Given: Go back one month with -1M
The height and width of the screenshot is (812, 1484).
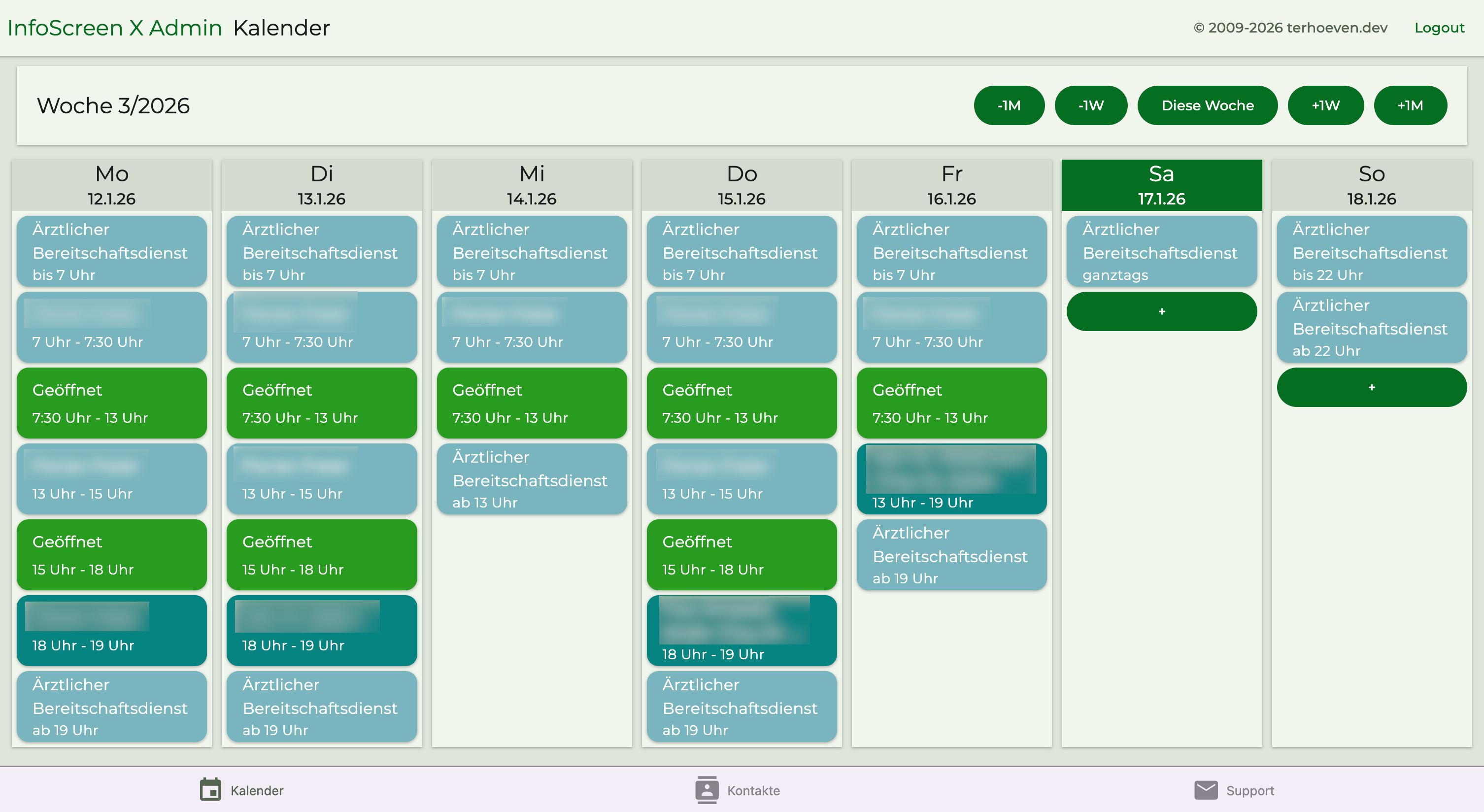Looking at the screenshot, I should [x=1009, y=105].
